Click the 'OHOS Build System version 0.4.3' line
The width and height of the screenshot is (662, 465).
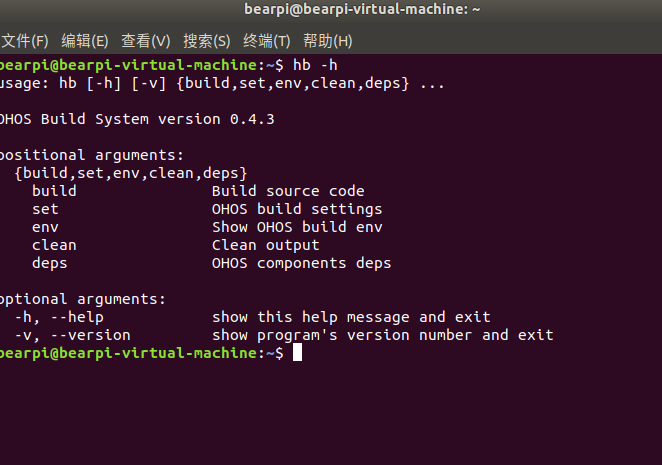coord(137,119)
